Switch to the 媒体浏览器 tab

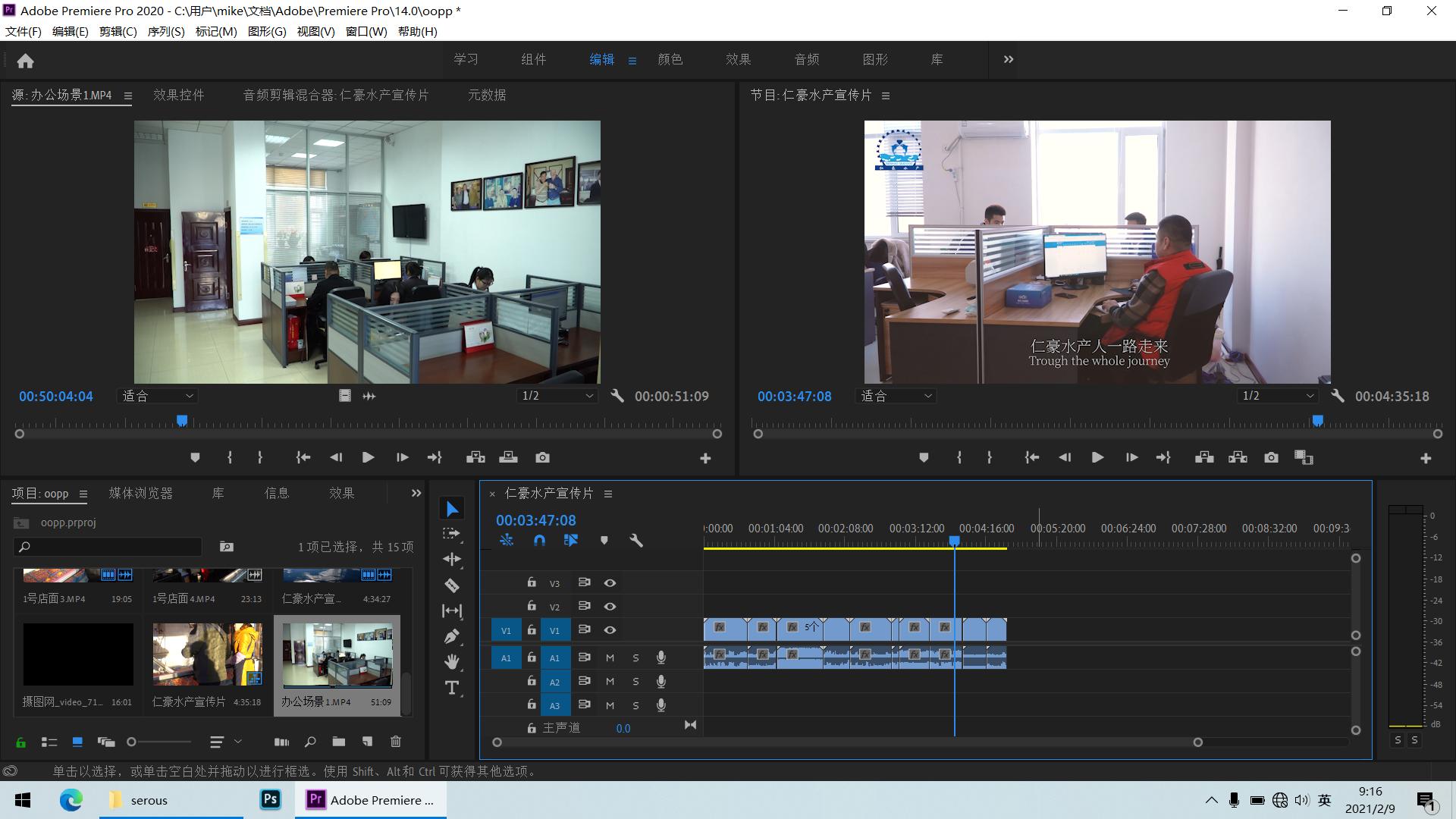140,493
